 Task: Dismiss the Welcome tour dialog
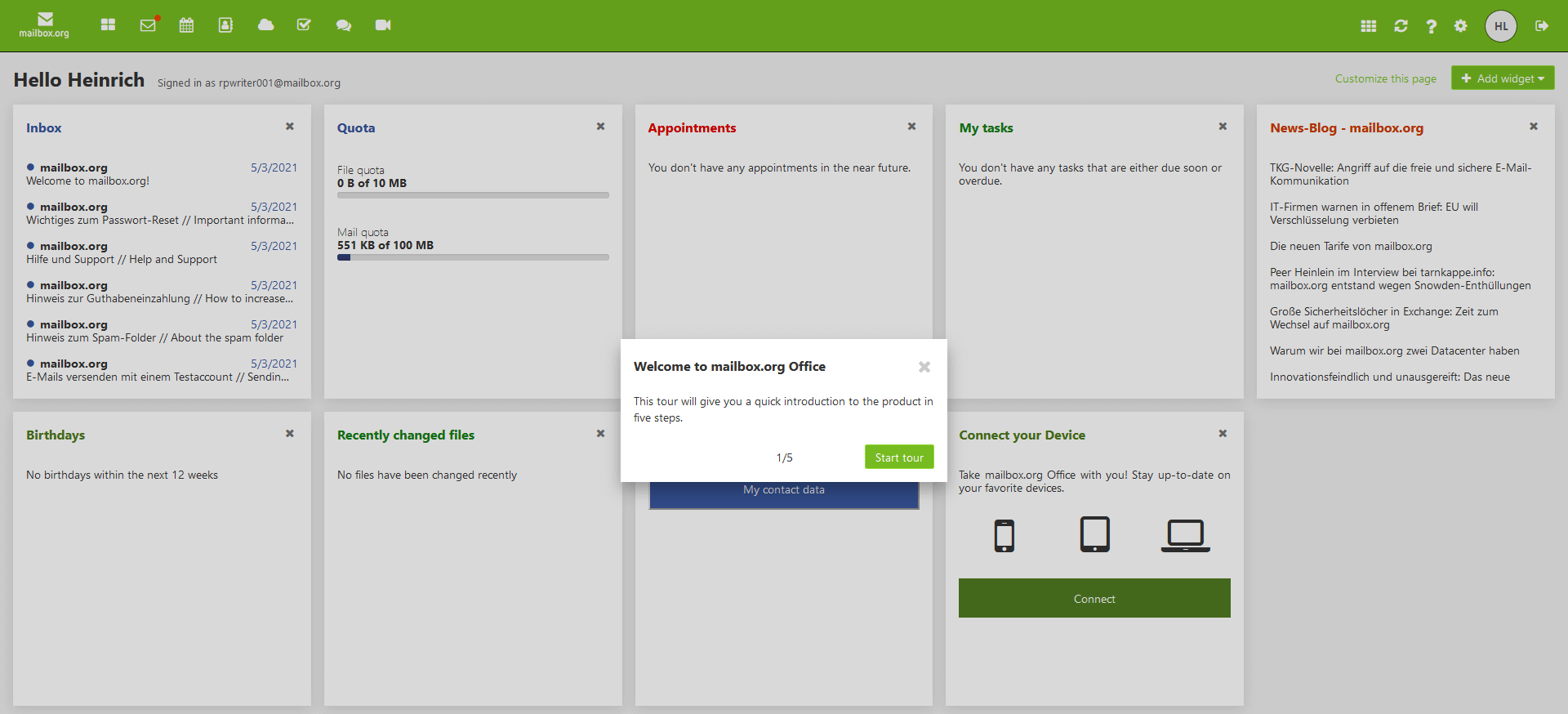924,367
